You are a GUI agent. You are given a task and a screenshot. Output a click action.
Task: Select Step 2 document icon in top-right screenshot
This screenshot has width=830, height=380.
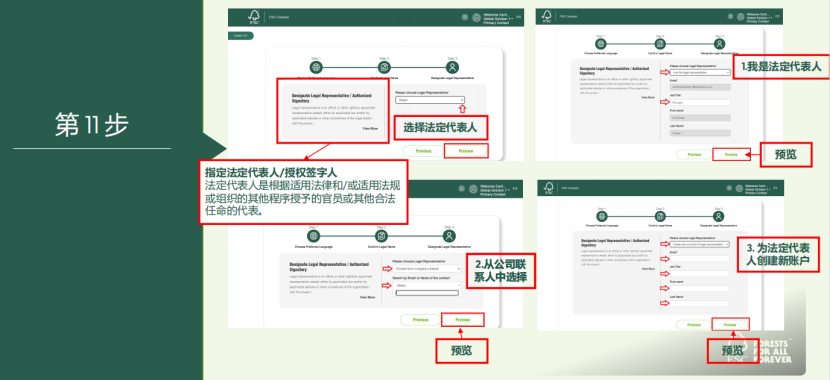(660, 44)
